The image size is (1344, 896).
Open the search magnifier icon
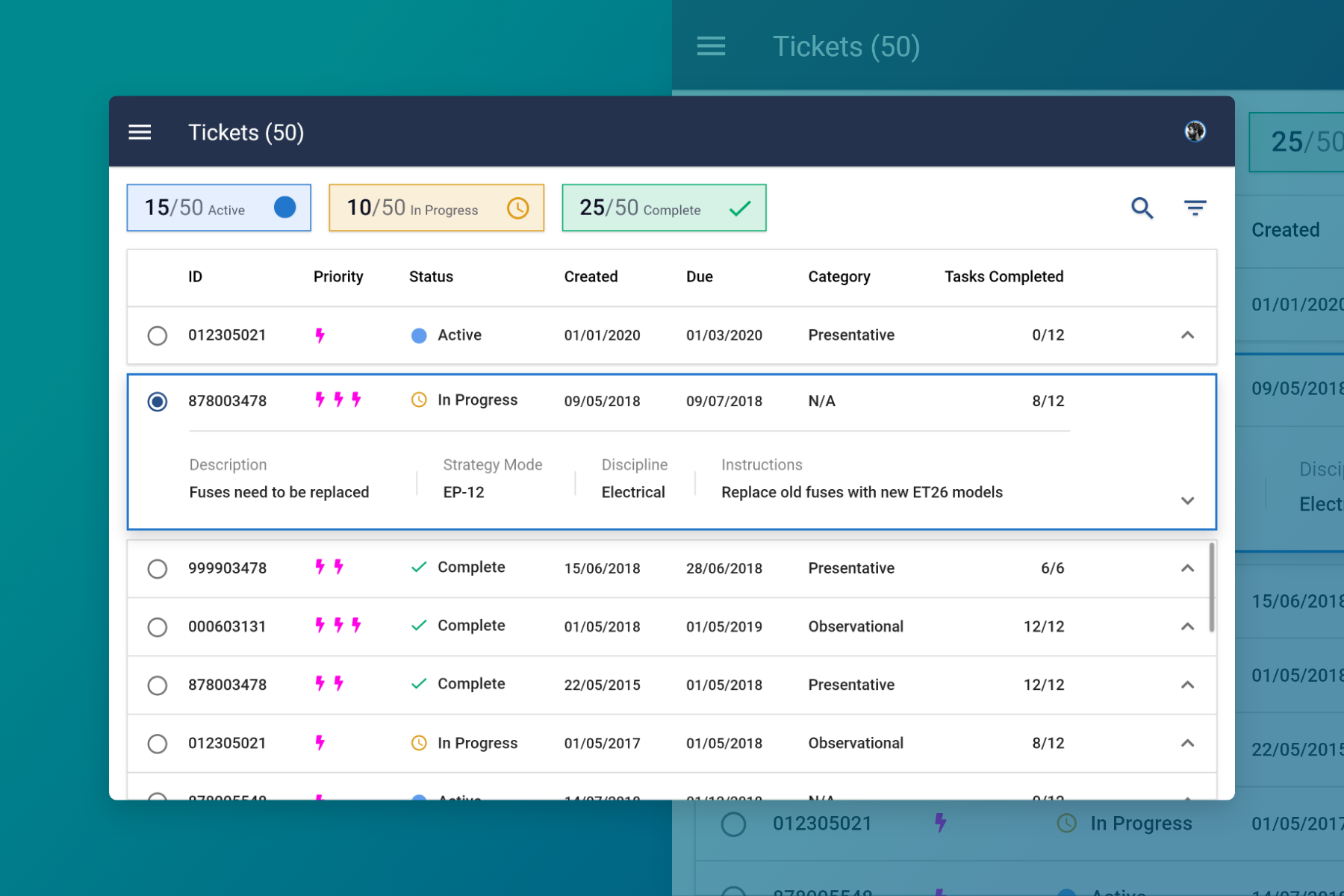pos(1142,208)
